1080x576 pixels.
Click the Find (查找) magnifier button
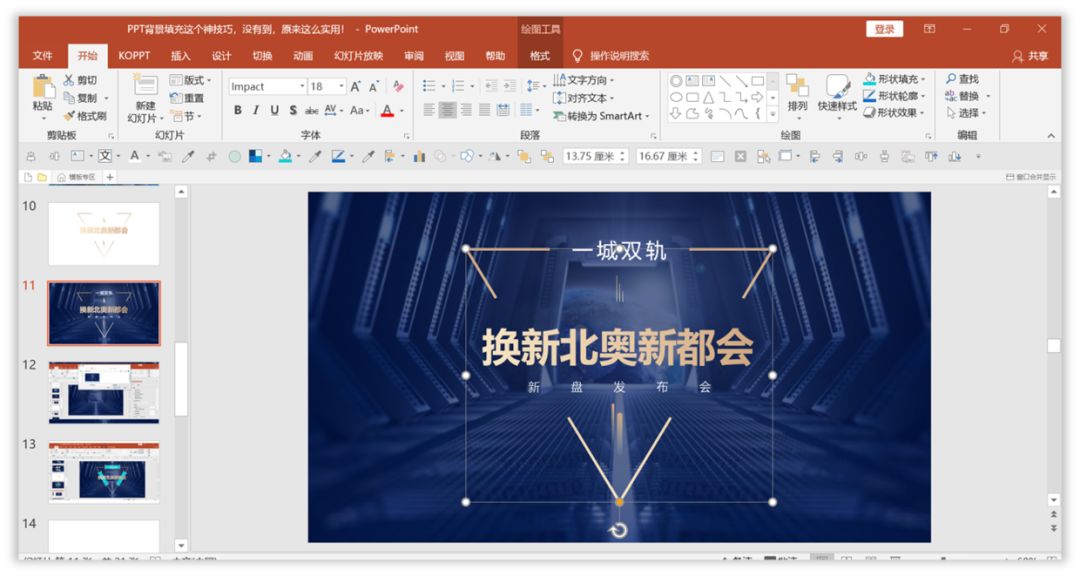(962, 79)
